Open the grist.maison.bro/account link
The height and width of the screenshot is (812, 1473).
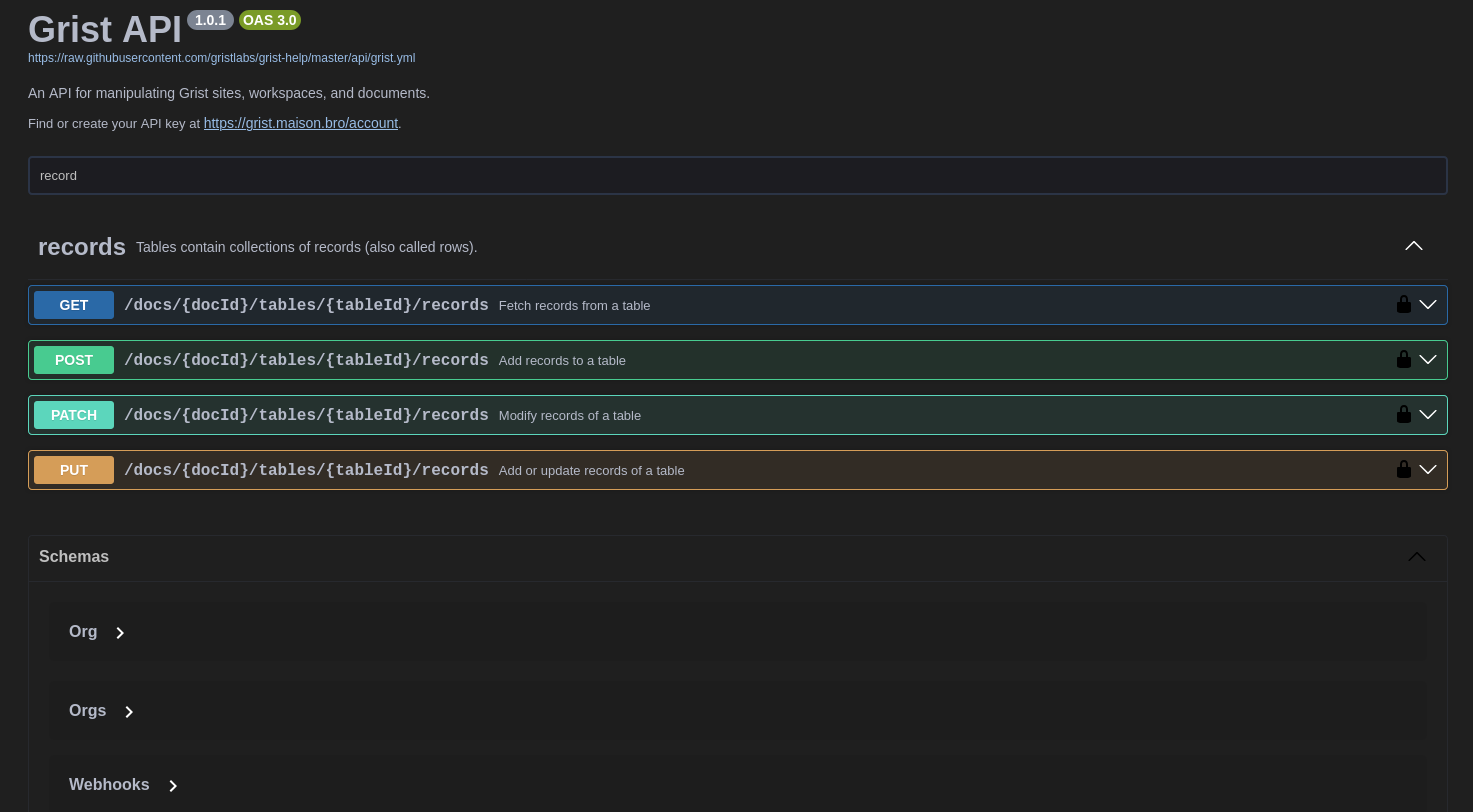pos(301,123)
